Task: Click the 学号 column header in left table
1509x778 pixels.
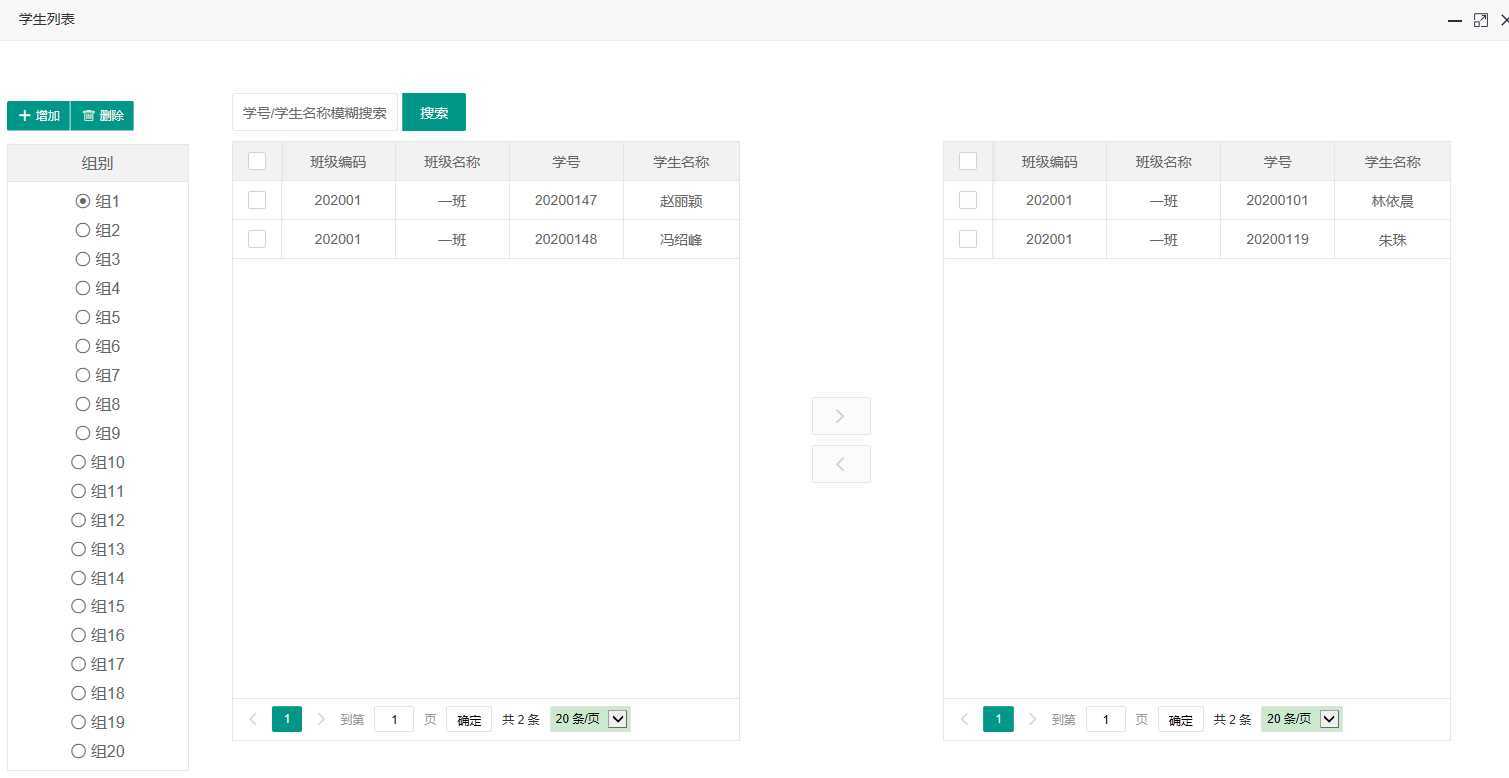Action: pos(566,161)
